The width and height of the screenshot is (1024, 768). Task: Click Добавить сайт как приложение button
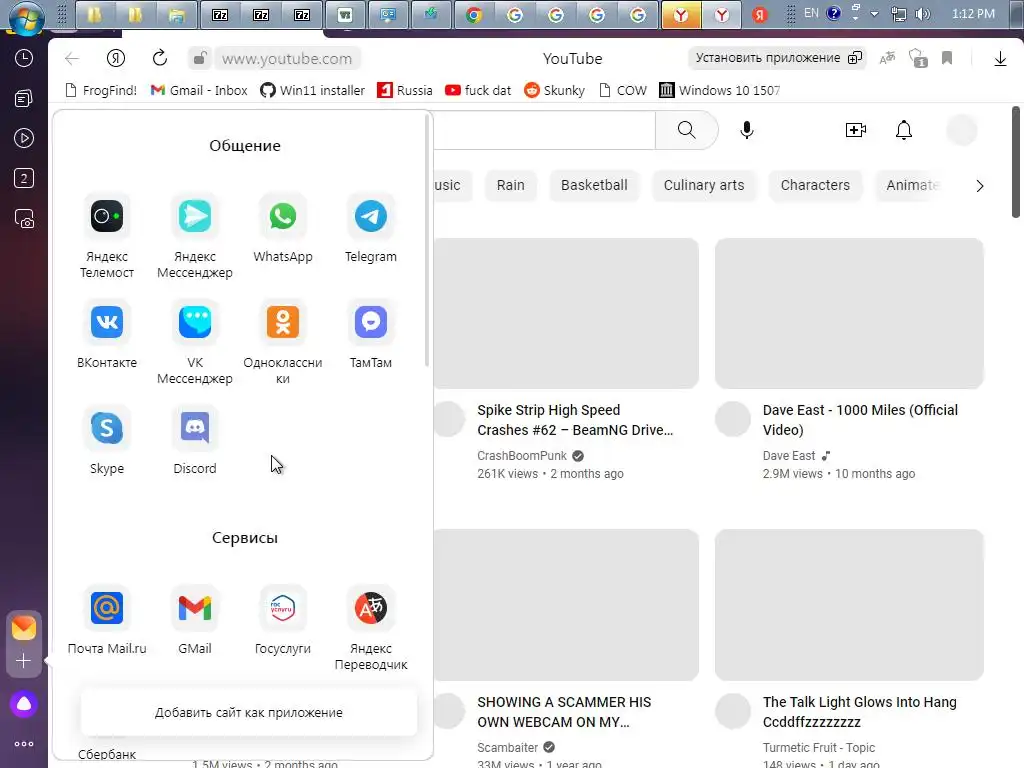(x=249, y=712)
